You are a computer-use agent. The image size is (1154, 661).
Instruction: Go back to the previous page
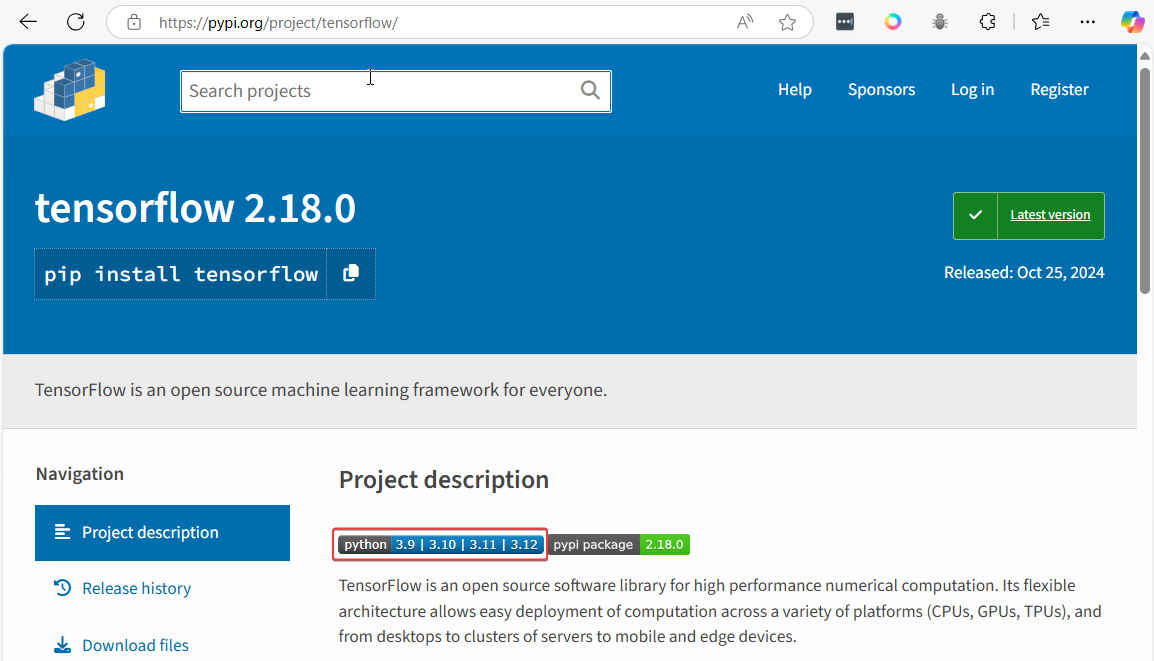[x=28, y=22]
